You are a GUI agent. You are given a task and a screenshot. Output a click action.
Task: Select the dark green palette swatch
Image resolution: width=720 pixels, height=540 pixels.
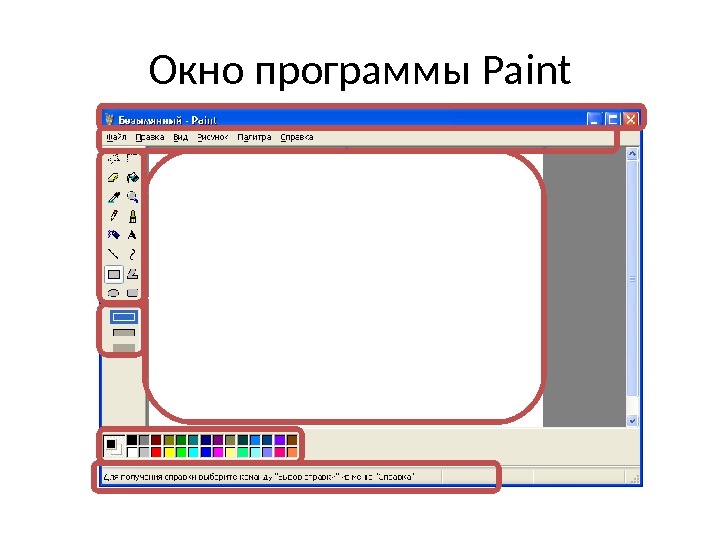(181, 440)
